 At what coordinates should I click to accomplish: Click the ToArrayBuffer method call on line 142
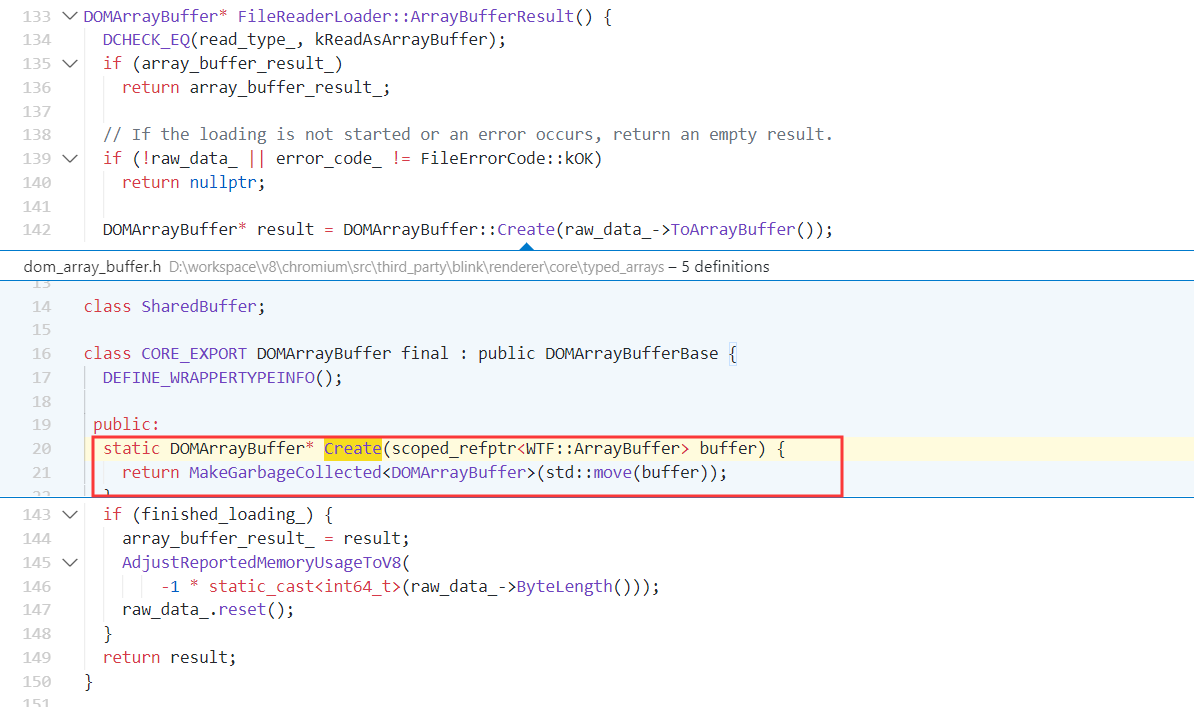point(732,229)
